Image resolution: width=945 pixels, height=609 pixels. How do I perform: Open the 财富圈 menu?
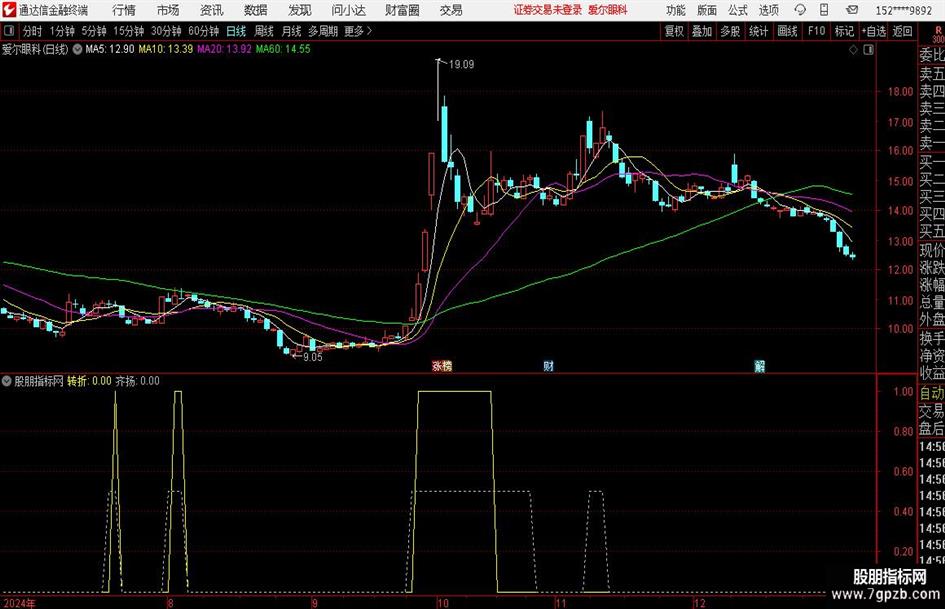click(402, 10)
